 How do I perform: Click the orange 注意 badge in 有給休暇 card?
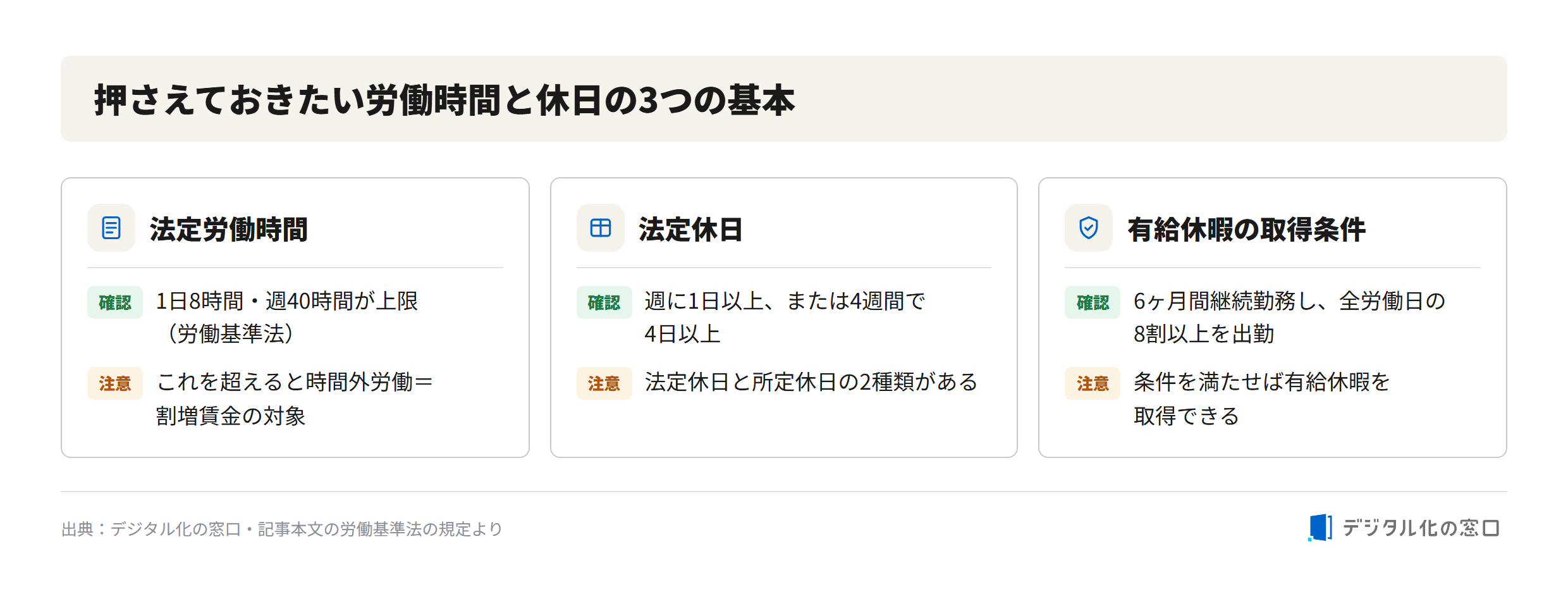(1093, 383)
